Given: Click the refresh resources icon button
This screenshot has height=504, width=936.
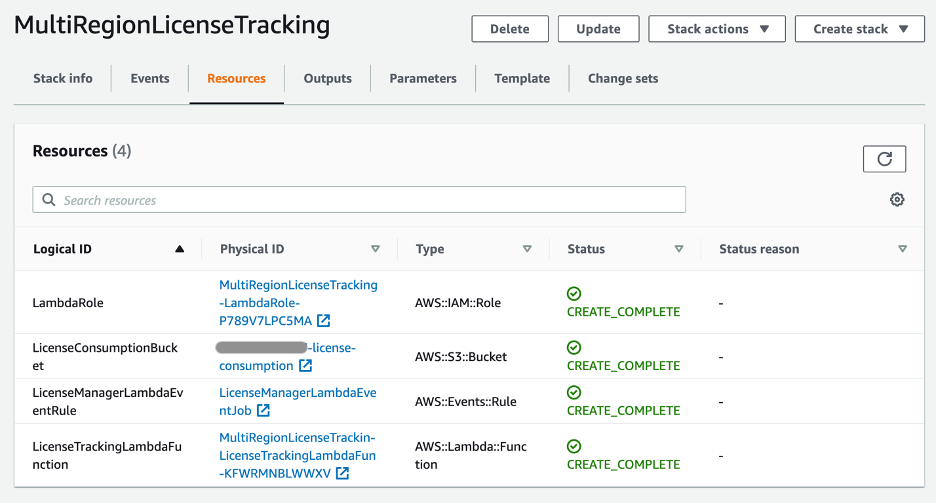Looking at the screenshot, I should pyautogui.click(x=884, y=159).
